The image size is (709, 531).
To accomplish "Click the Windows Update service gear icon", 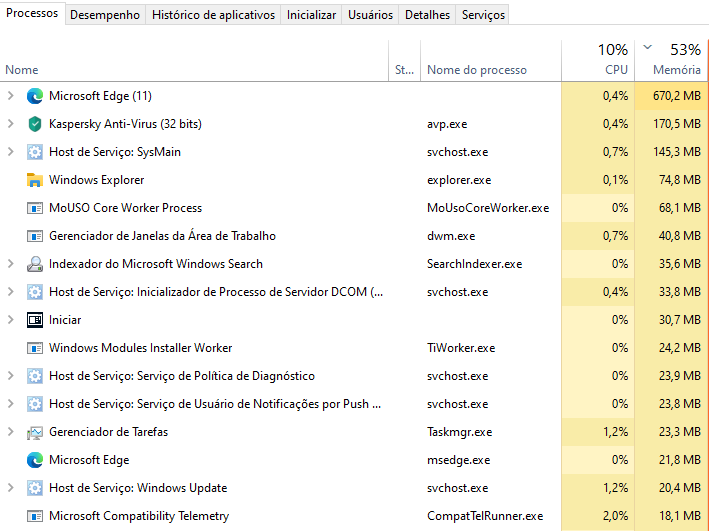I will click(x=35, y=488).
